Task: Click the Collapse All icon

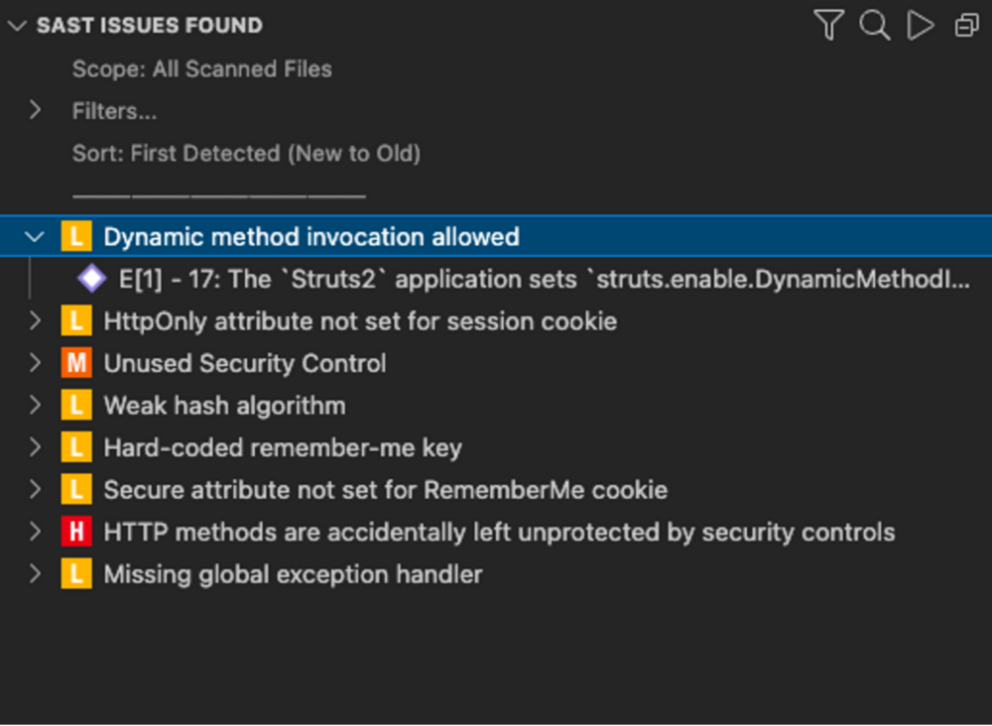Action: 966,26
